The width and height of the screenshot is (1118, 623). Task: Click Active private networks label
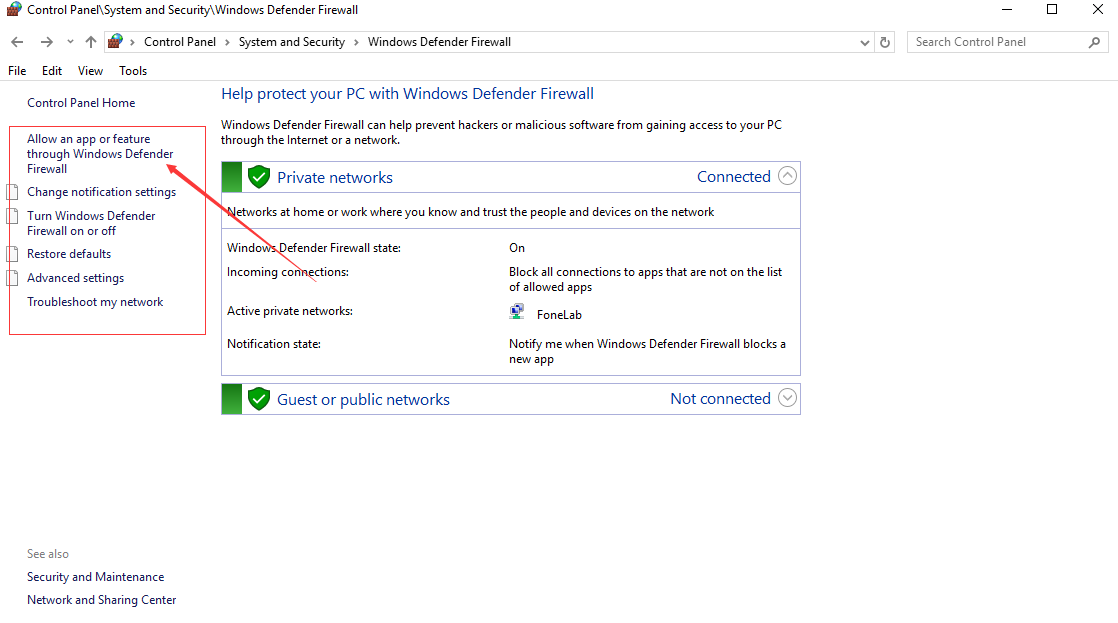coord(290,312)
